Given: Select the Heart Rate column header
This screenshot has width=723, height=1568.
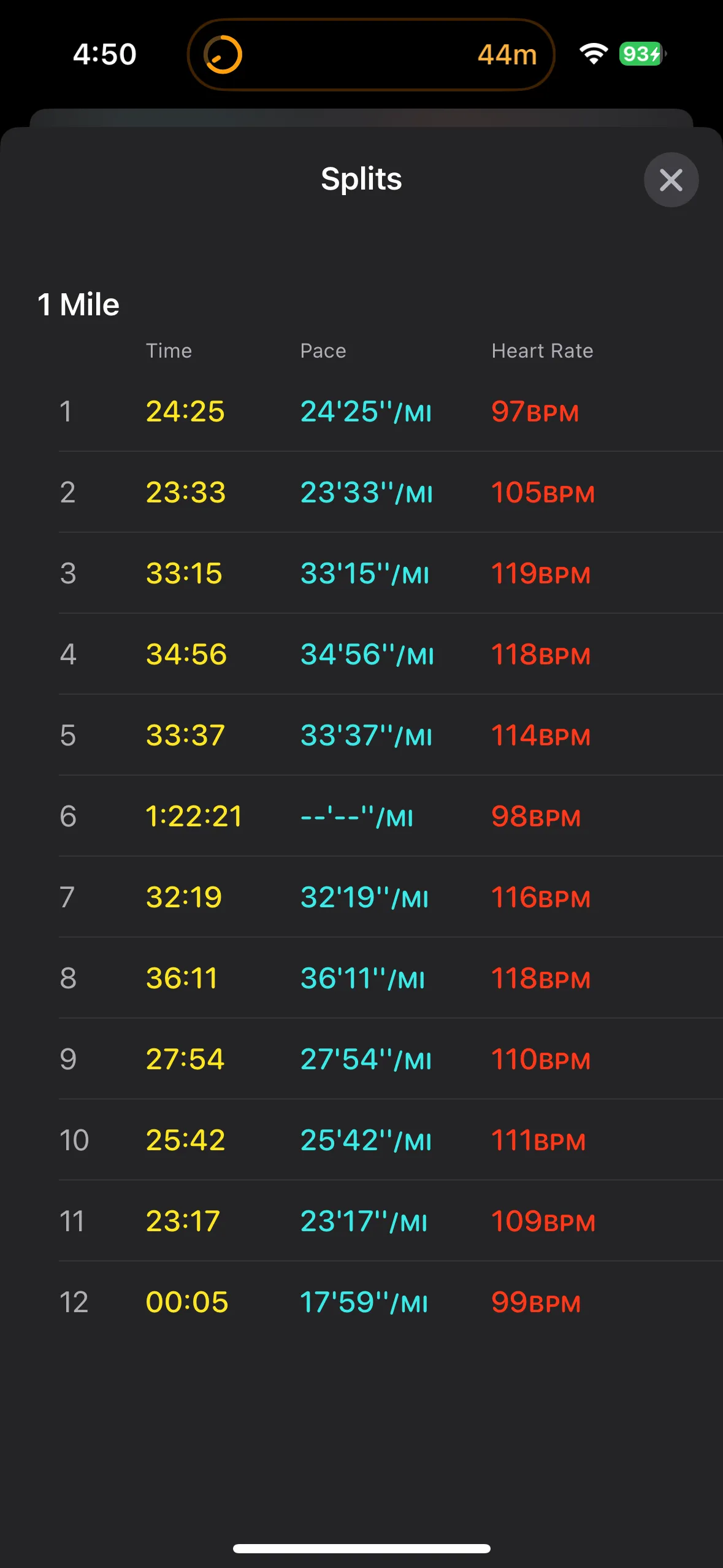Looking at the screenshot, I should click(542, 351).
